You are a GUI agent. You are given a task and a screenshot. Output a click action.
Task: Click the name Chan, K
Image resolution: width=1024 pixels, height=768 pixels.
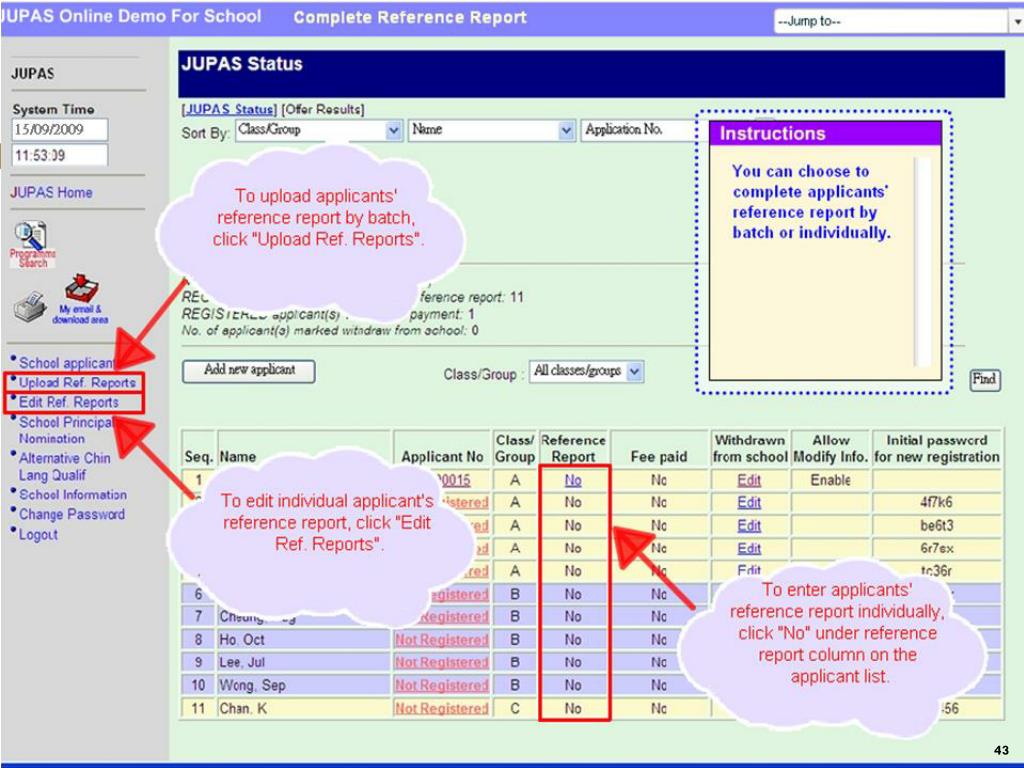243,709
